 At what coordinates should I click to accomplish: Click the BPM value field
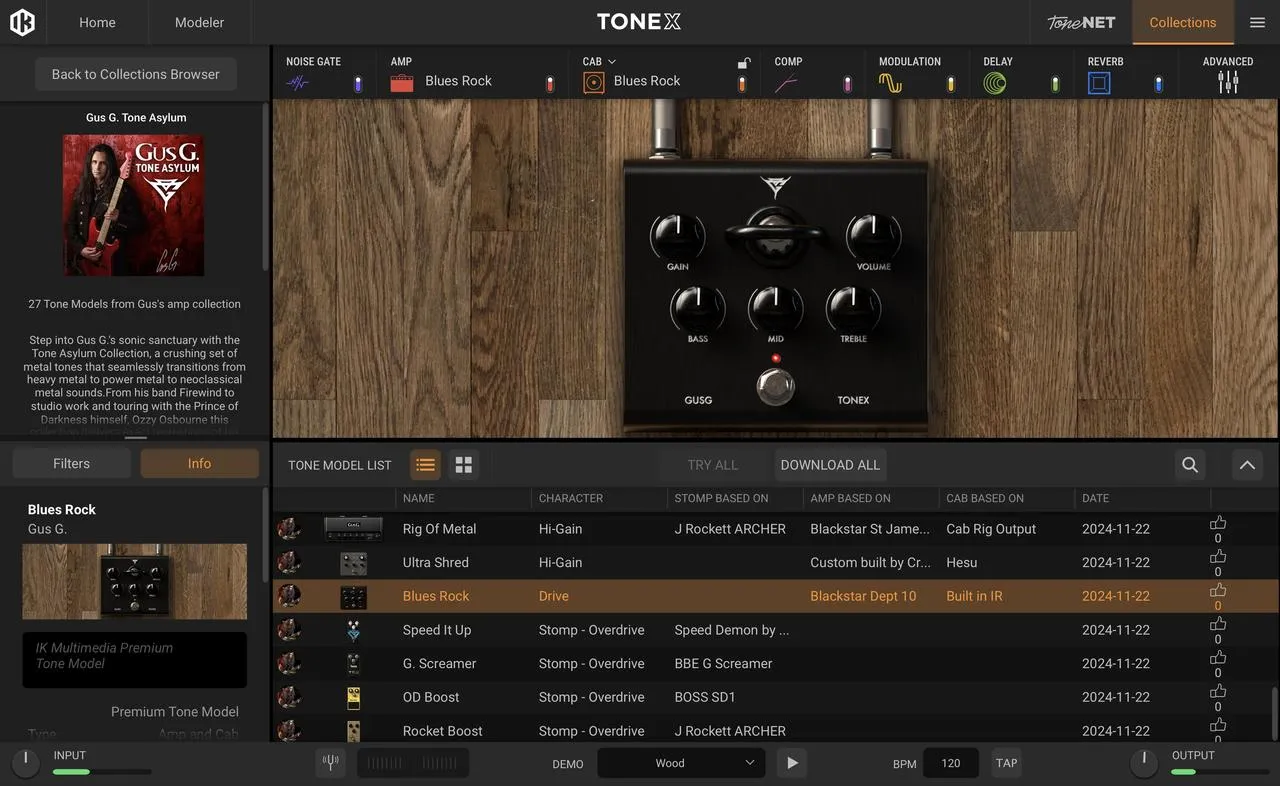pyautogui.click(x=951, y=763)
